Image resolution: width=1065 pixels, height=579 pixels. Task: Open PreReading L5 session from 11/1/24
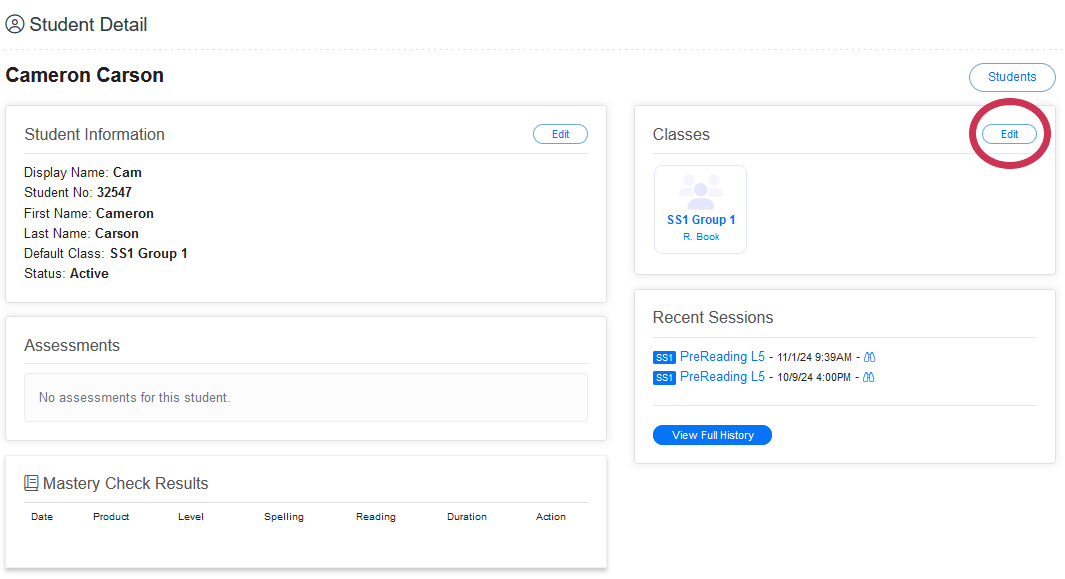pos(722,356)
